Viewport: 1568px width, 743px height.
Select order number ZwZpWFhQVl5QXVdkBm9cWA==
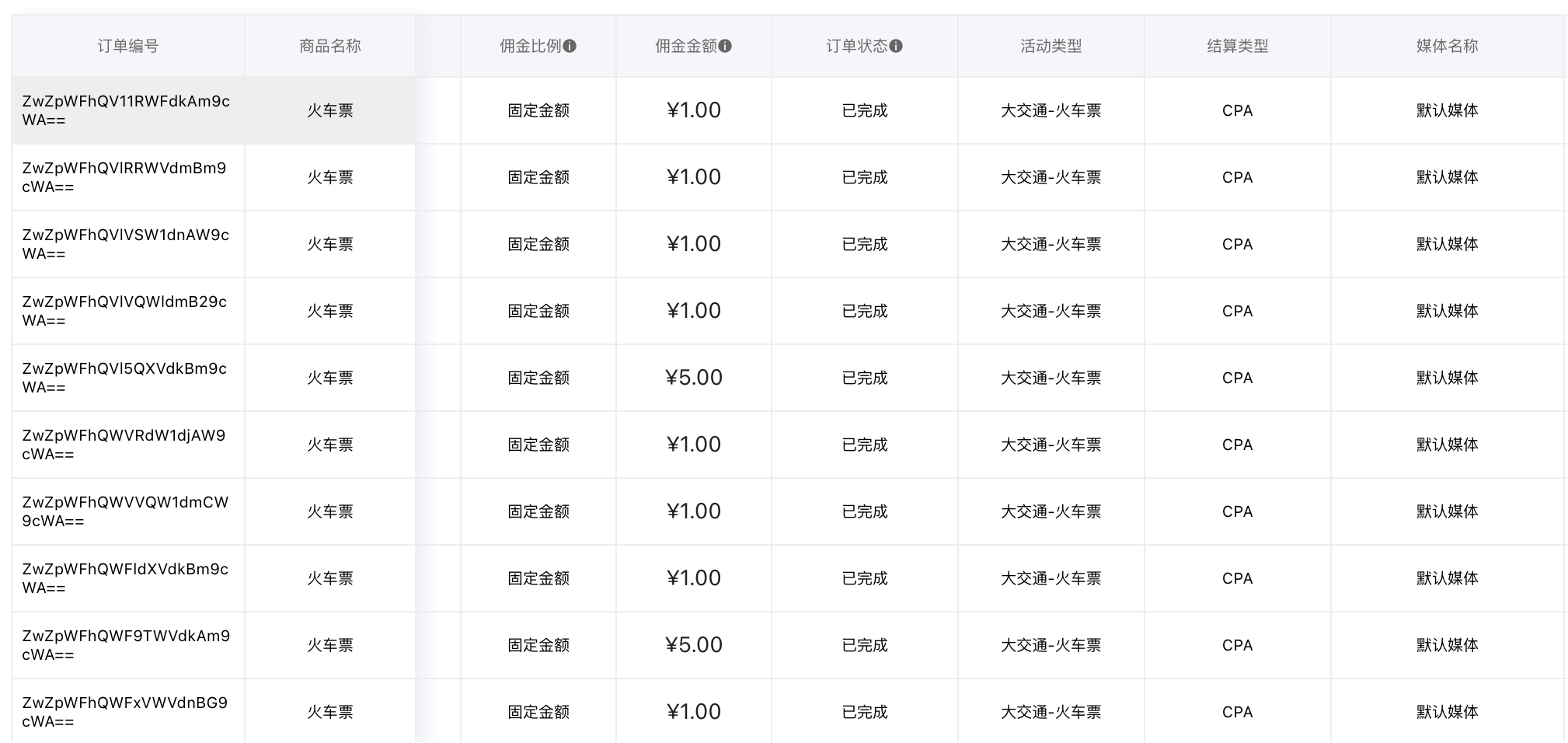pos(124,378)
